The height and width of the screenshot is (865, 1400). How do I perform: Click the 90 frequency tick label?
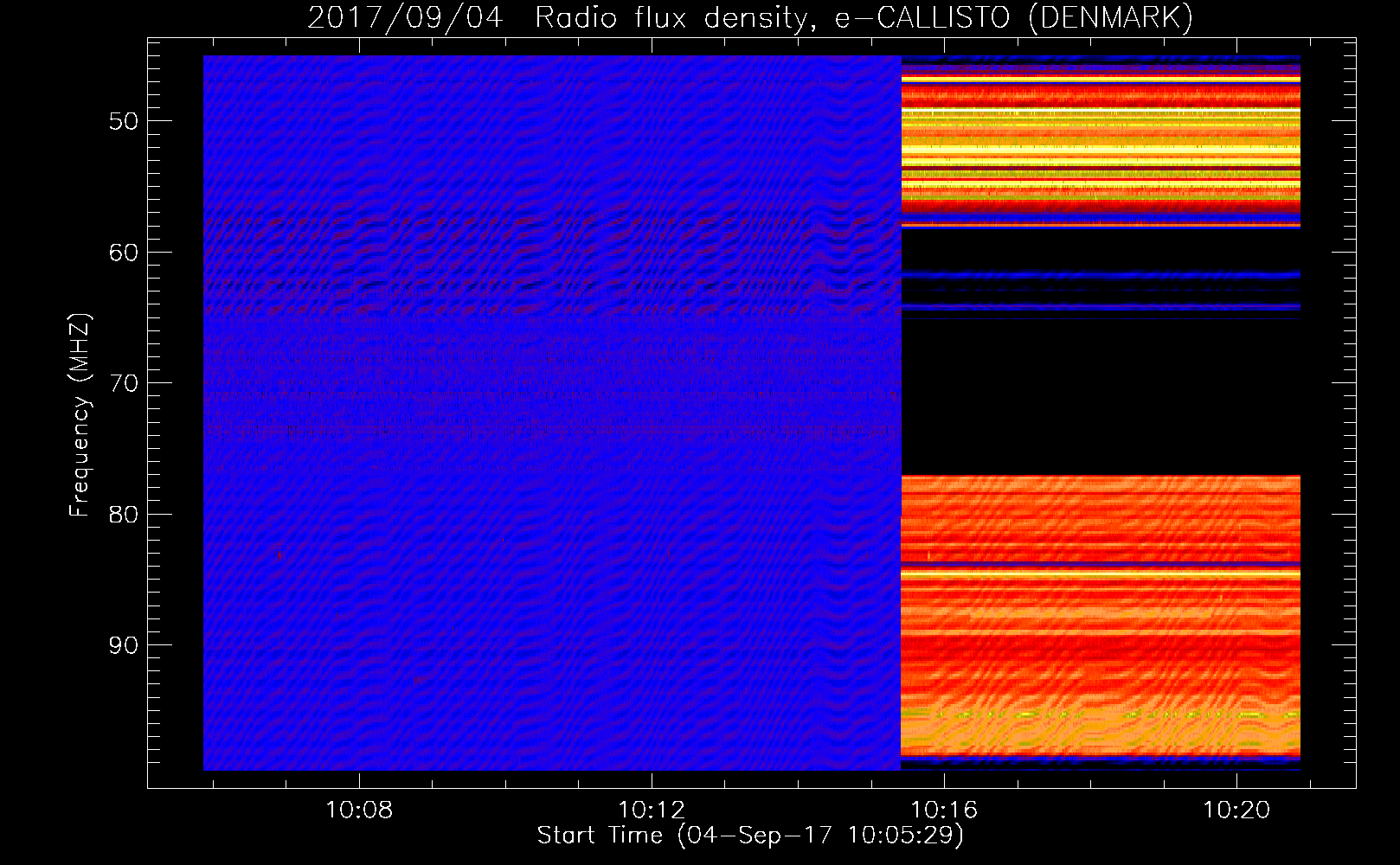(124, 645)
